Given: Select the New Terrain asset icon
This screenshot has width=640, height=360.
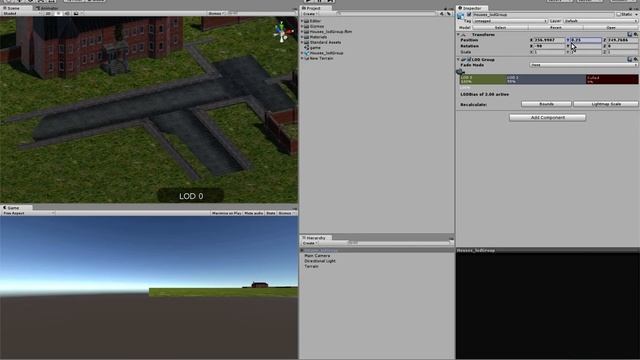Looking at the screenshot, I should [x=307, y=58].
